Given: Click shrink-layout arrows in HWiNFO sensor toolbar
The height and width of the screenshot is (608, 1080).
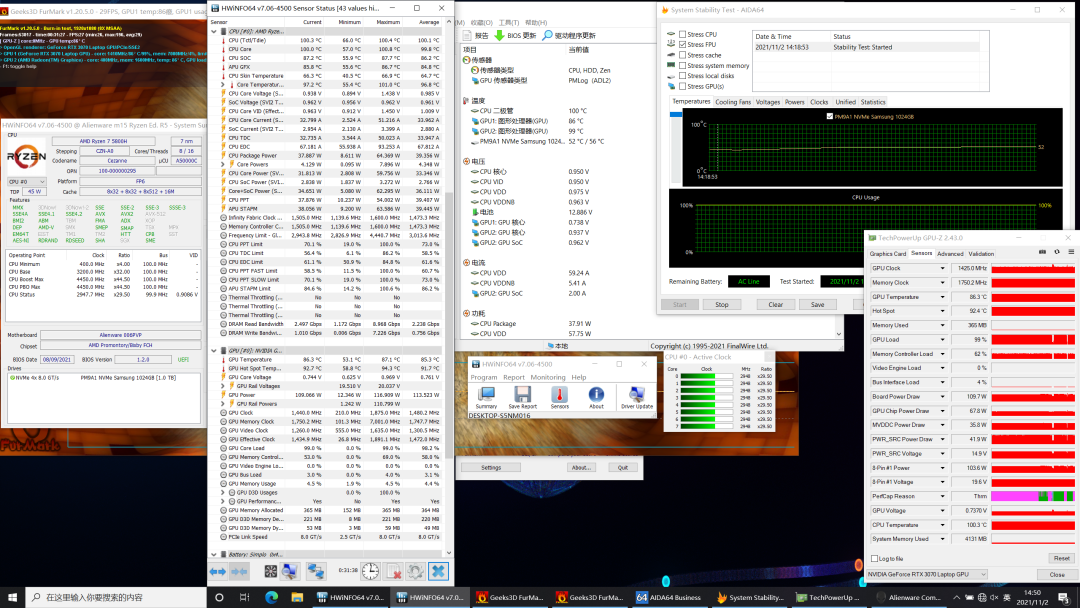Looking at the screenshot, I should 239,572.
